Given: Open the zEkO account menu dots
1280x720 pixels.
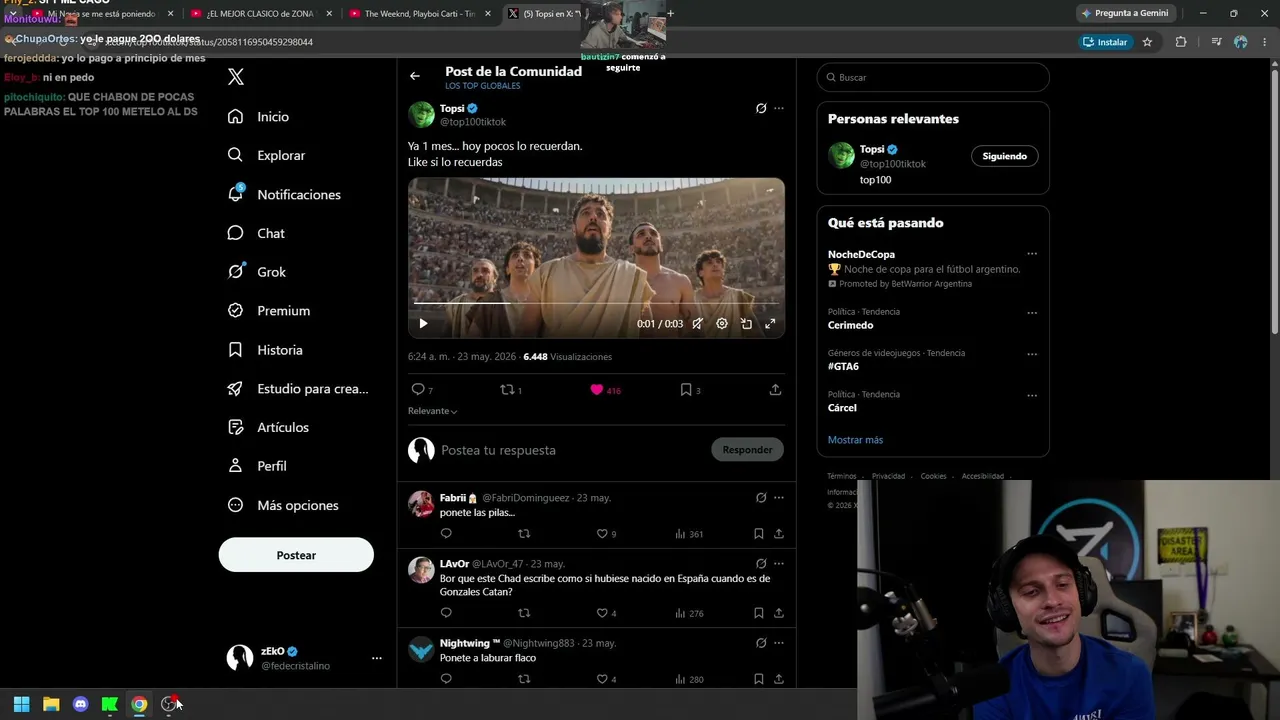Looking at the screenshot, I should 377,658.
